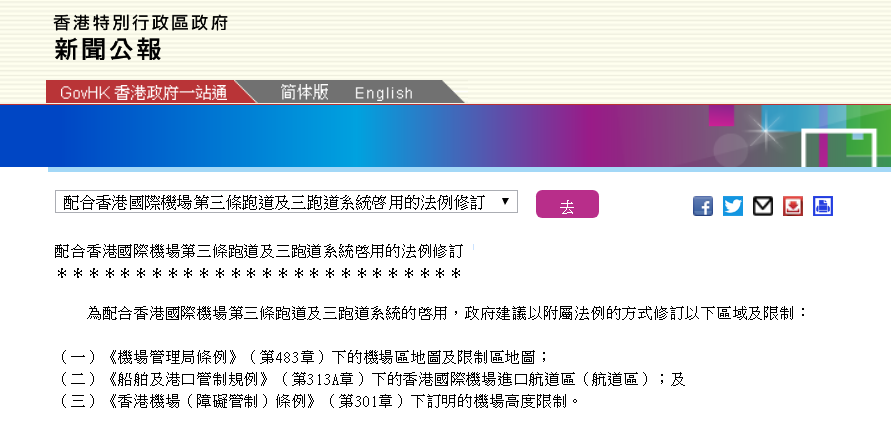891x428 pixels.
Task: Click the asterisk separator line
Action: pos(258,273)
